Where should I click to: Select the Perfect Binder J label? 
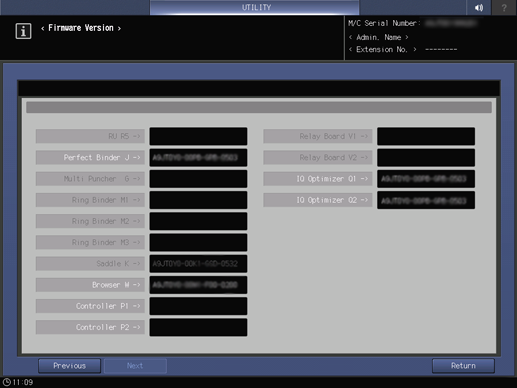click(90, 157)
